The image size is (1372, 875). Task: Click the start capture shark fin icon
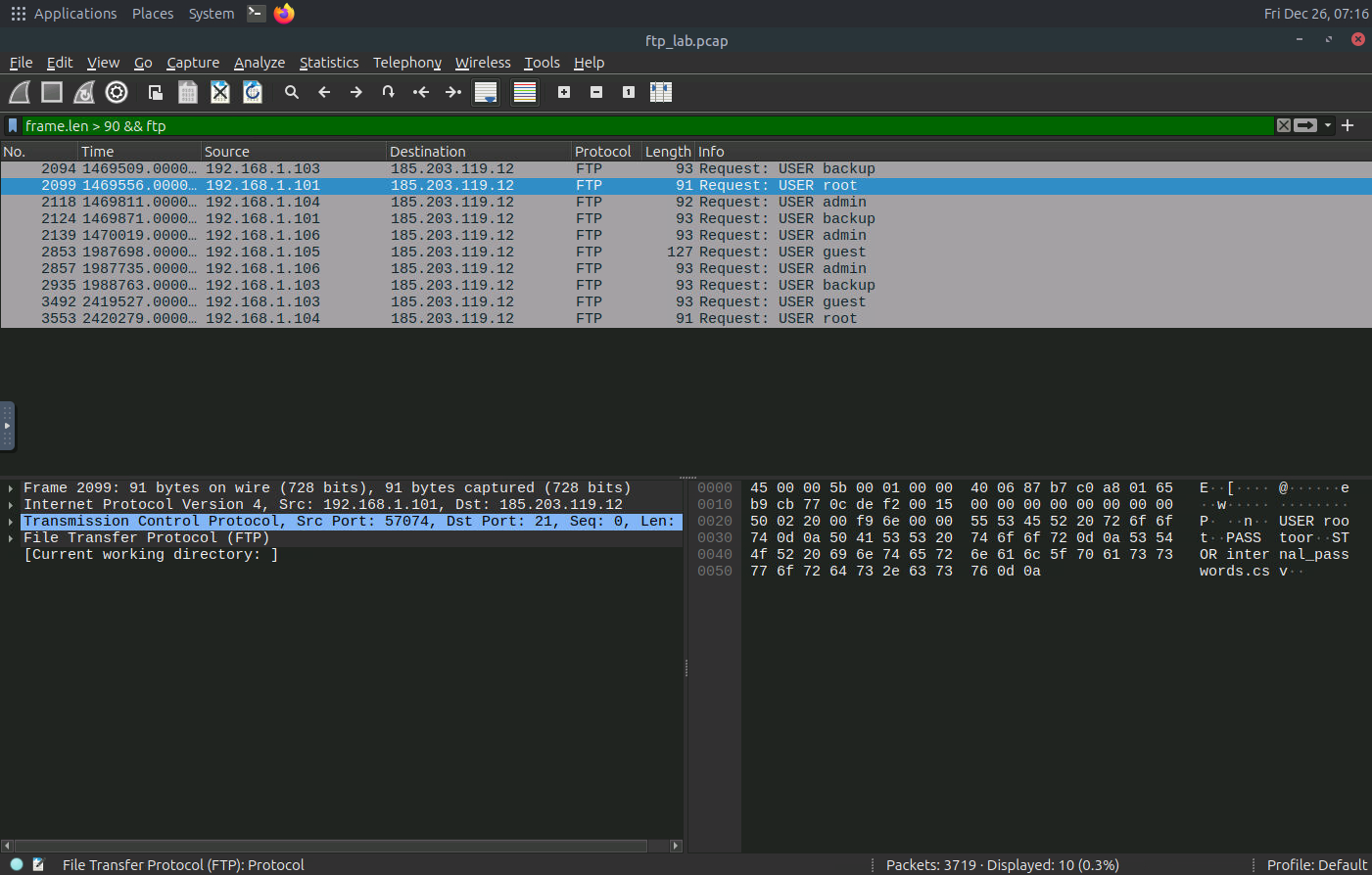[20, 92]
